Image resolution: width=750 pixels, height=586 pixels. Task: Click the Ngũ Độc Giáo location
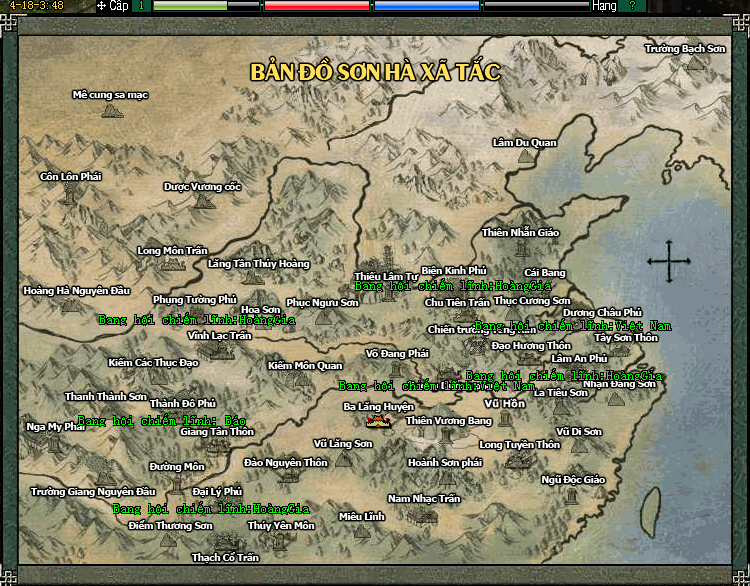(x=573, y=480)
